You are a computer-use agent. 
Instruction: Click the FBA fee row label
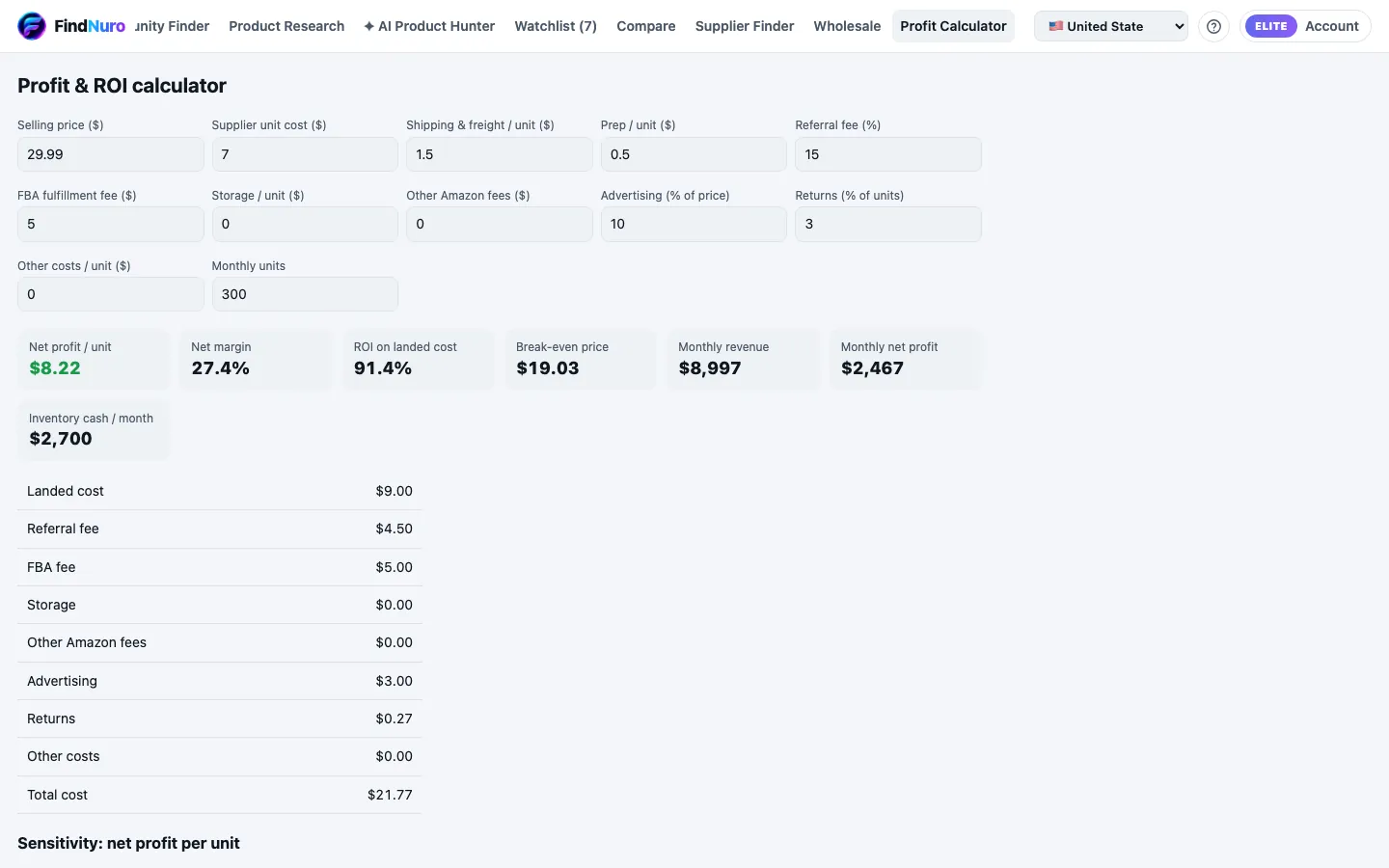click(x=51, y=567)
